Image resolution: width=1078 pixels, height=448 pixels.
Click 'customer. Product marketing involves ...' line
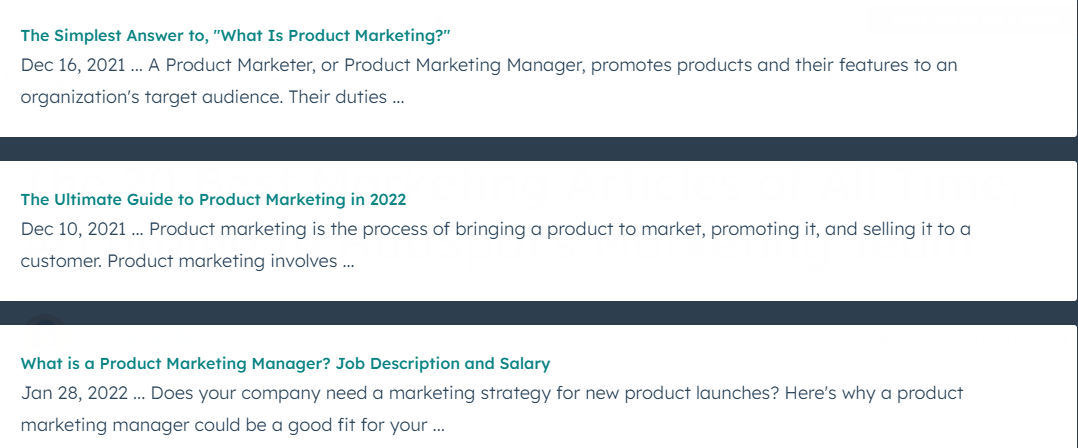pyautogui.click(x=187, y=261)
